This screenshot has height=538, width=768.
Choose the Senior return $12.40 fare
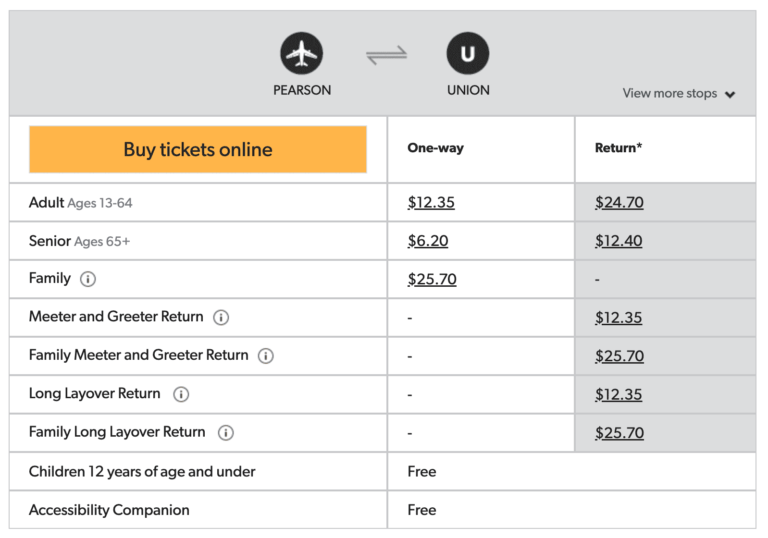pyautogui.click(x=619, y=241)
